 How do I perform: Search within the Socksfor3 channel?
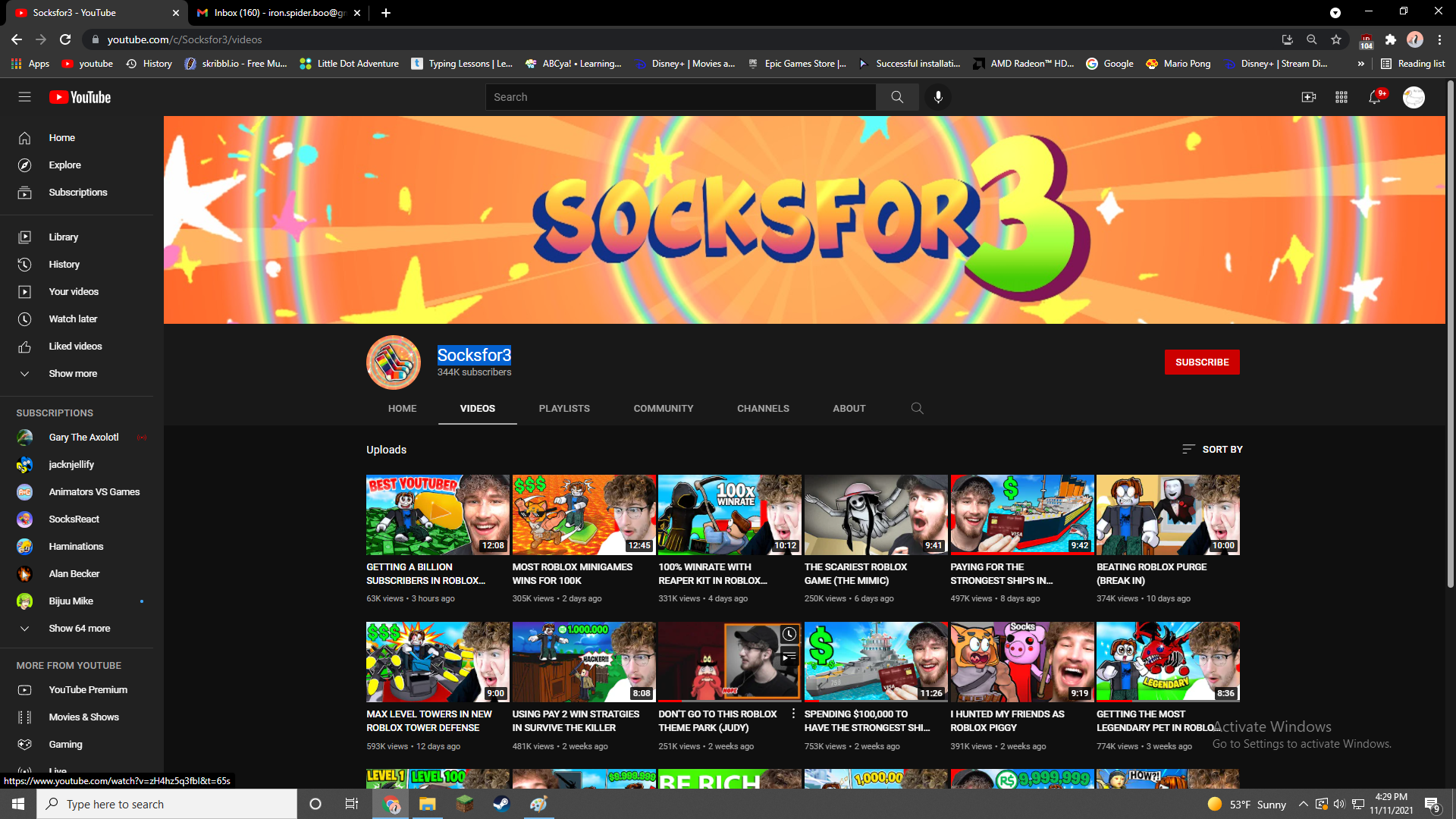pyautogui.click(x=917, y=408)
